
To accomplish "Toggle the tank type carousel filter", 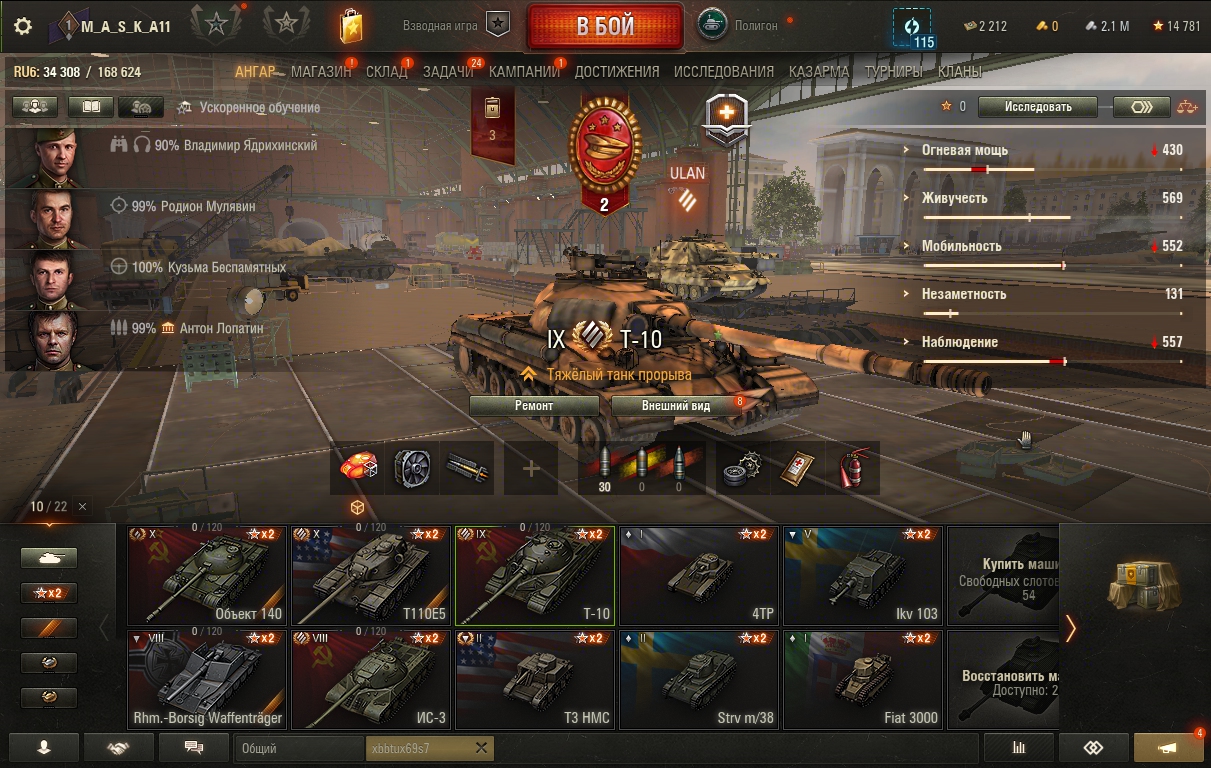I will click(x=49, y=558).
